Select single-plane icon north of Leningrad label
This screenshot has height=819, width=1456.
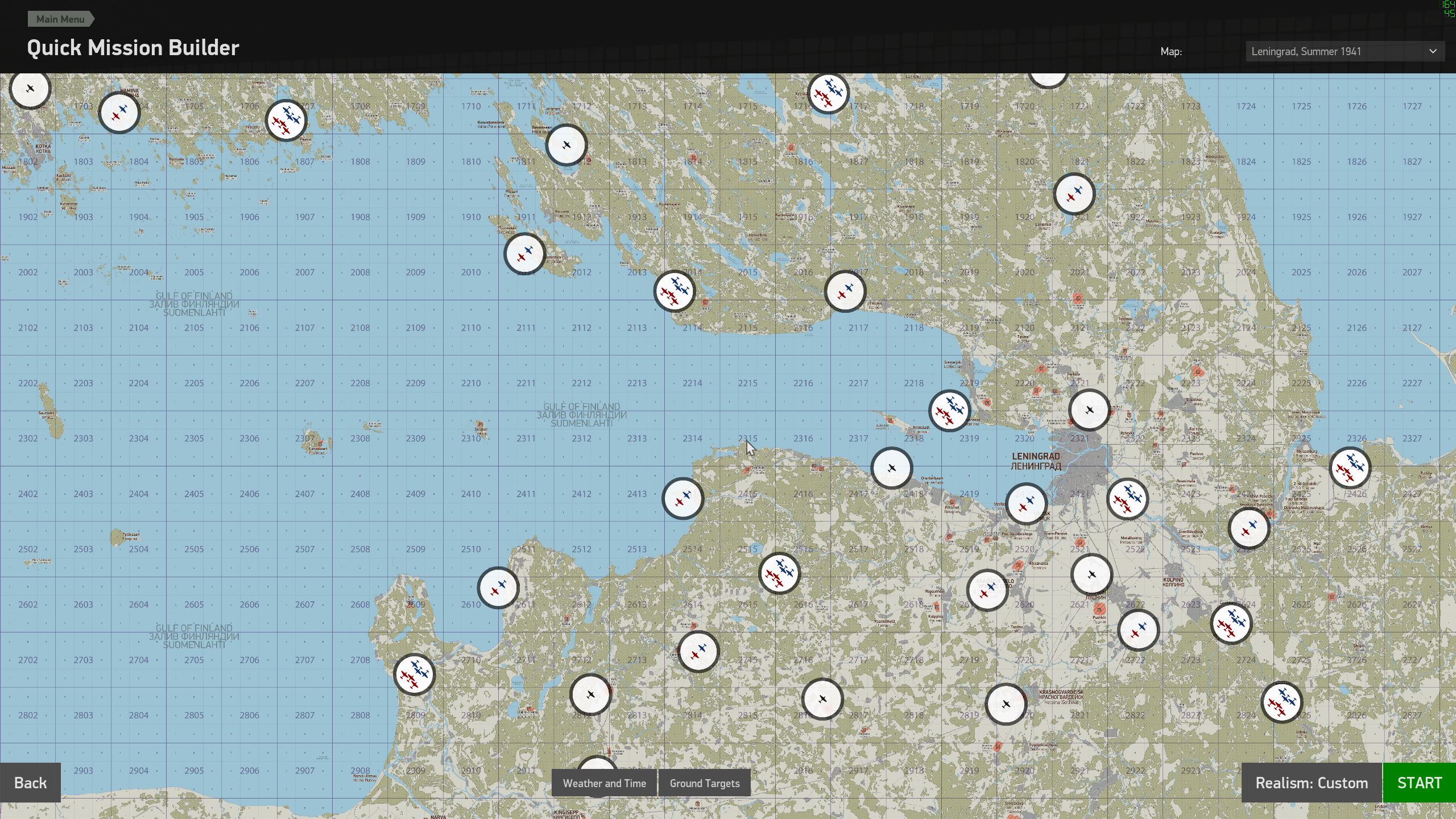pyautogui.click(x=1089, y=409)
